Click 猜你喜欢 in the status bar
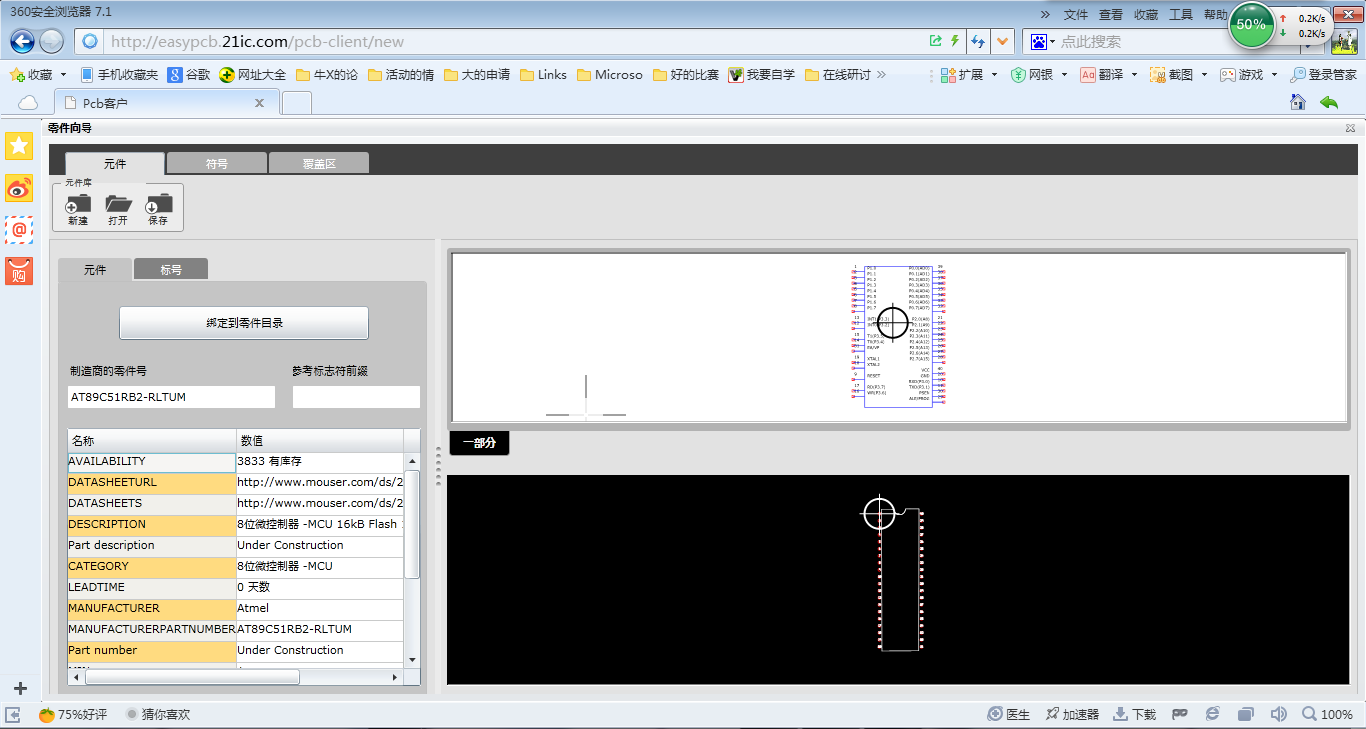Image resolution: width=1366 pixels, height=729 pixels. [157, 714]
